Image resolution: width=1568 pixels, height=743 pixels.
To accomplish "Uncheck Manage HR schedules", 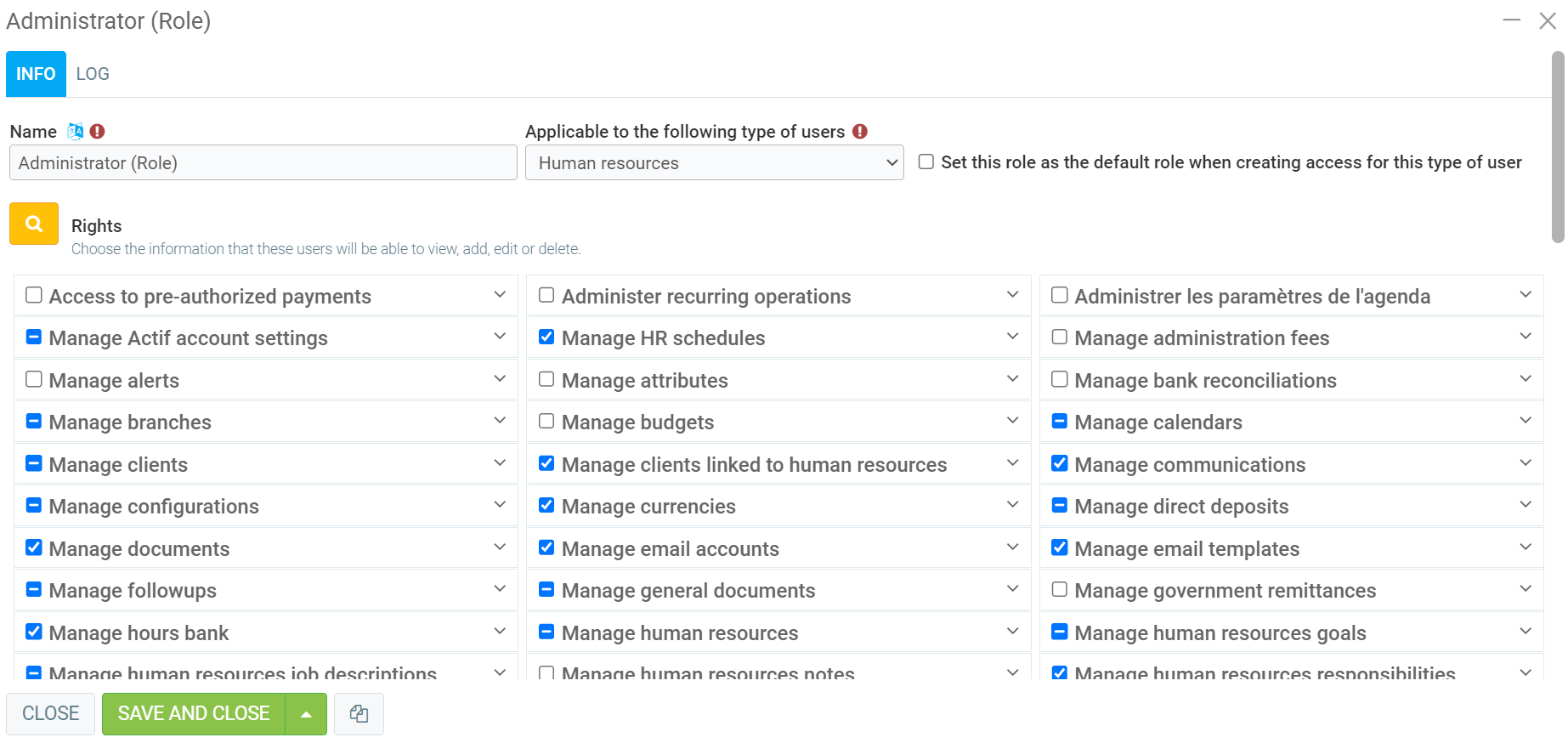I will pyautogui.click(x=546, y=337).
